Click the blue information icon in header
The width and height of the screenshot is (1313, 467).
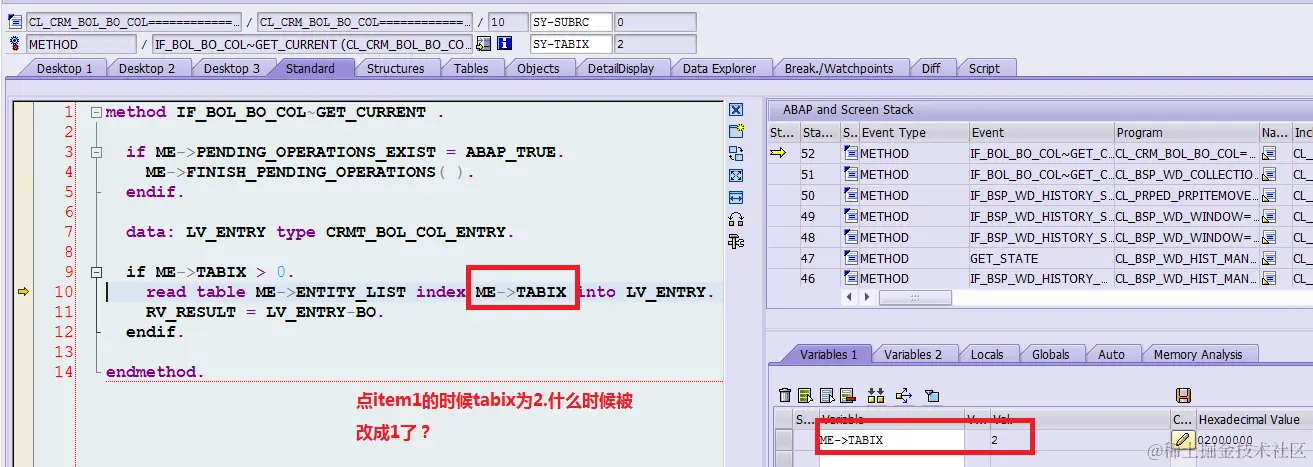pos(505,44)
